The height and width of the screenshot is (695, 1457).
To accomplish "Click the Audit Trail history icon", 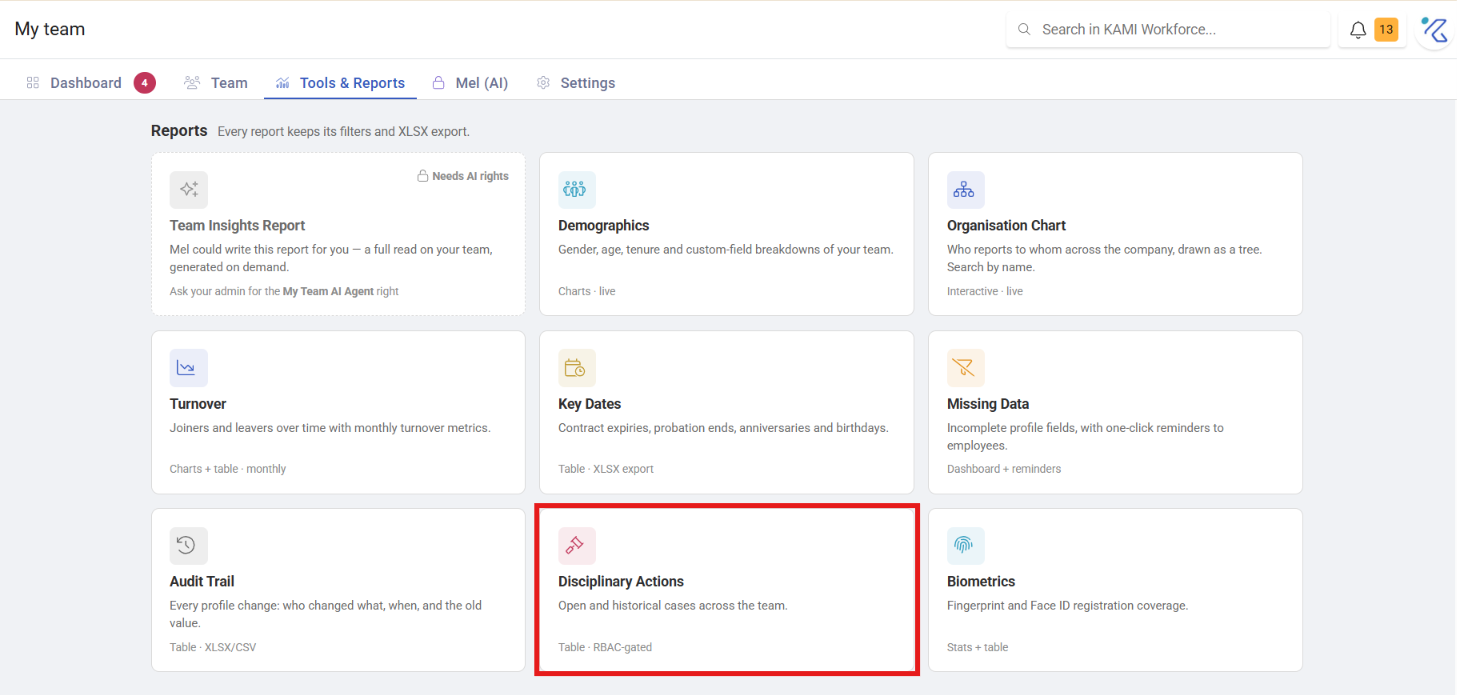I will tap(188, 546).
